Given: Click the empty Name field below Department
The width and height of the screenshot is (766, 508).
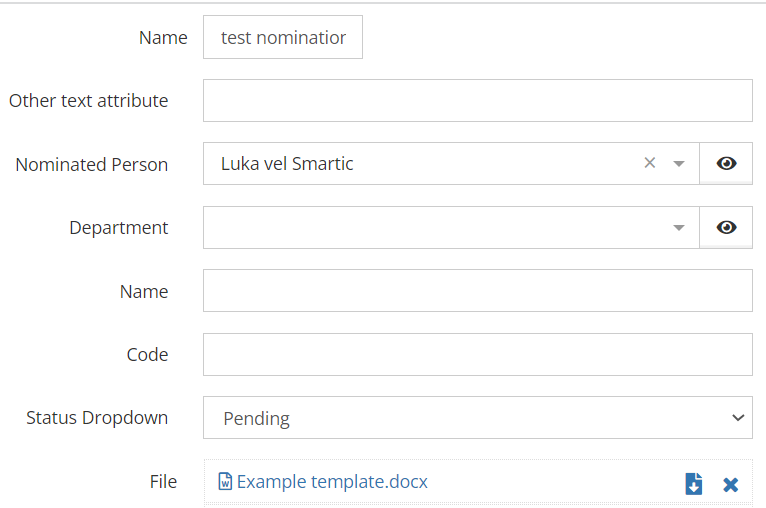Looking at the screenshot, I should coord(478,291).
